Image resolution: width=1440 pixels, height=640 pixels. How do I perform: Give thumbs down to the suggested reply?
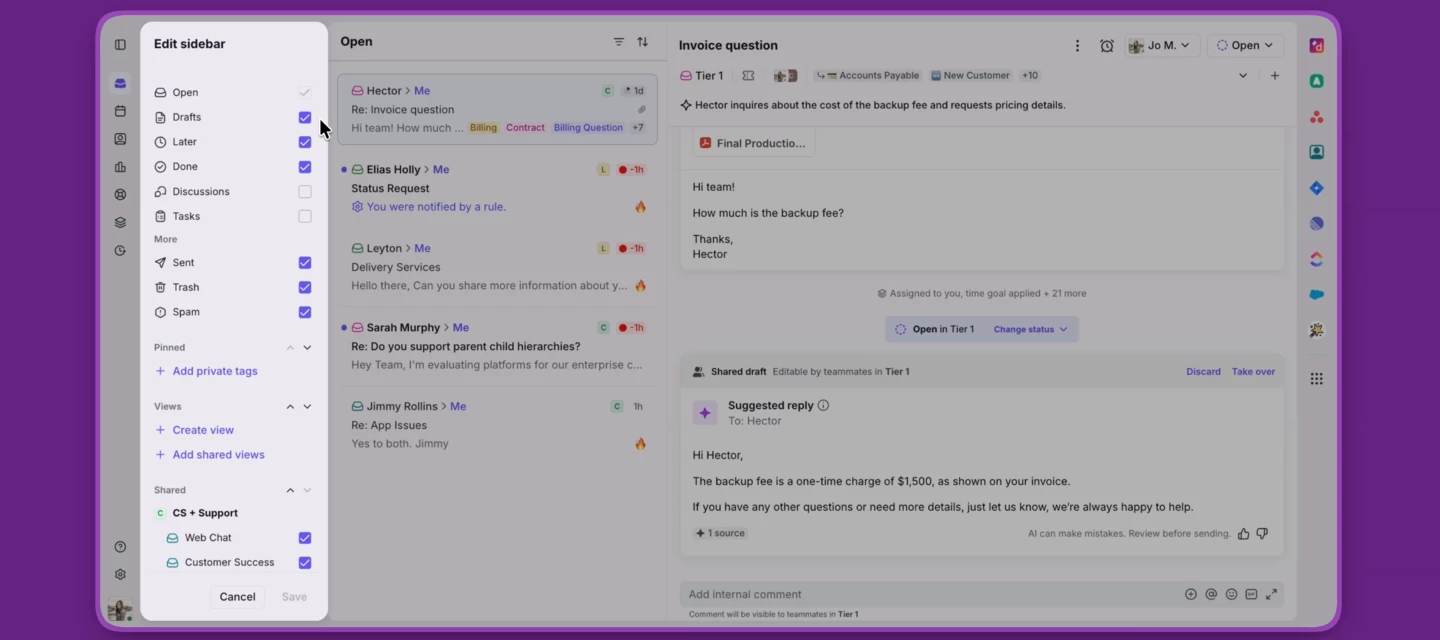point(1262,534)
